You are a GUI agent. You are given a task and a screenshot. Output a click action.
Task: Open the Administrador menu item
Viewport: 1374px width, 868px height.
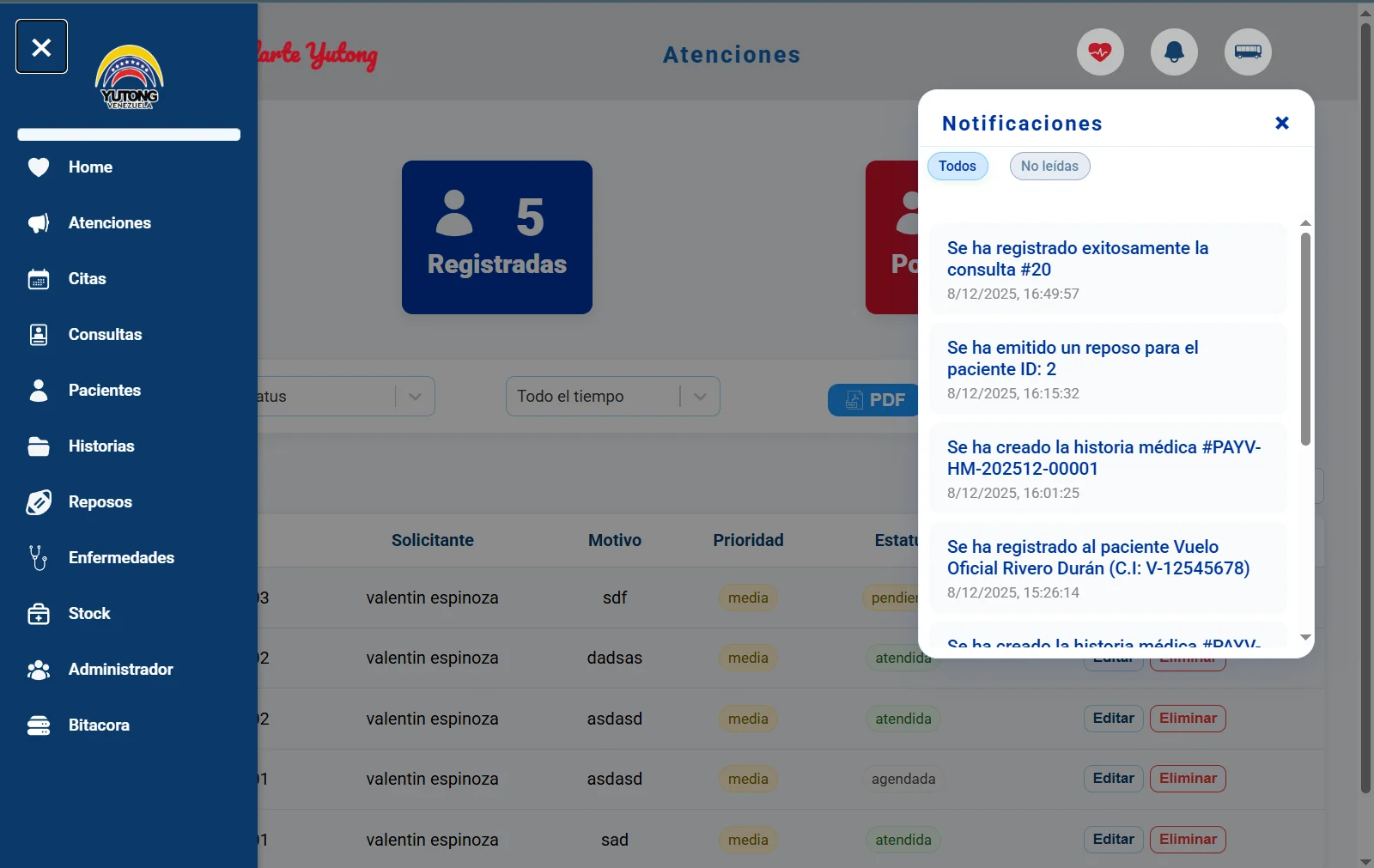(x=121, y=670)
